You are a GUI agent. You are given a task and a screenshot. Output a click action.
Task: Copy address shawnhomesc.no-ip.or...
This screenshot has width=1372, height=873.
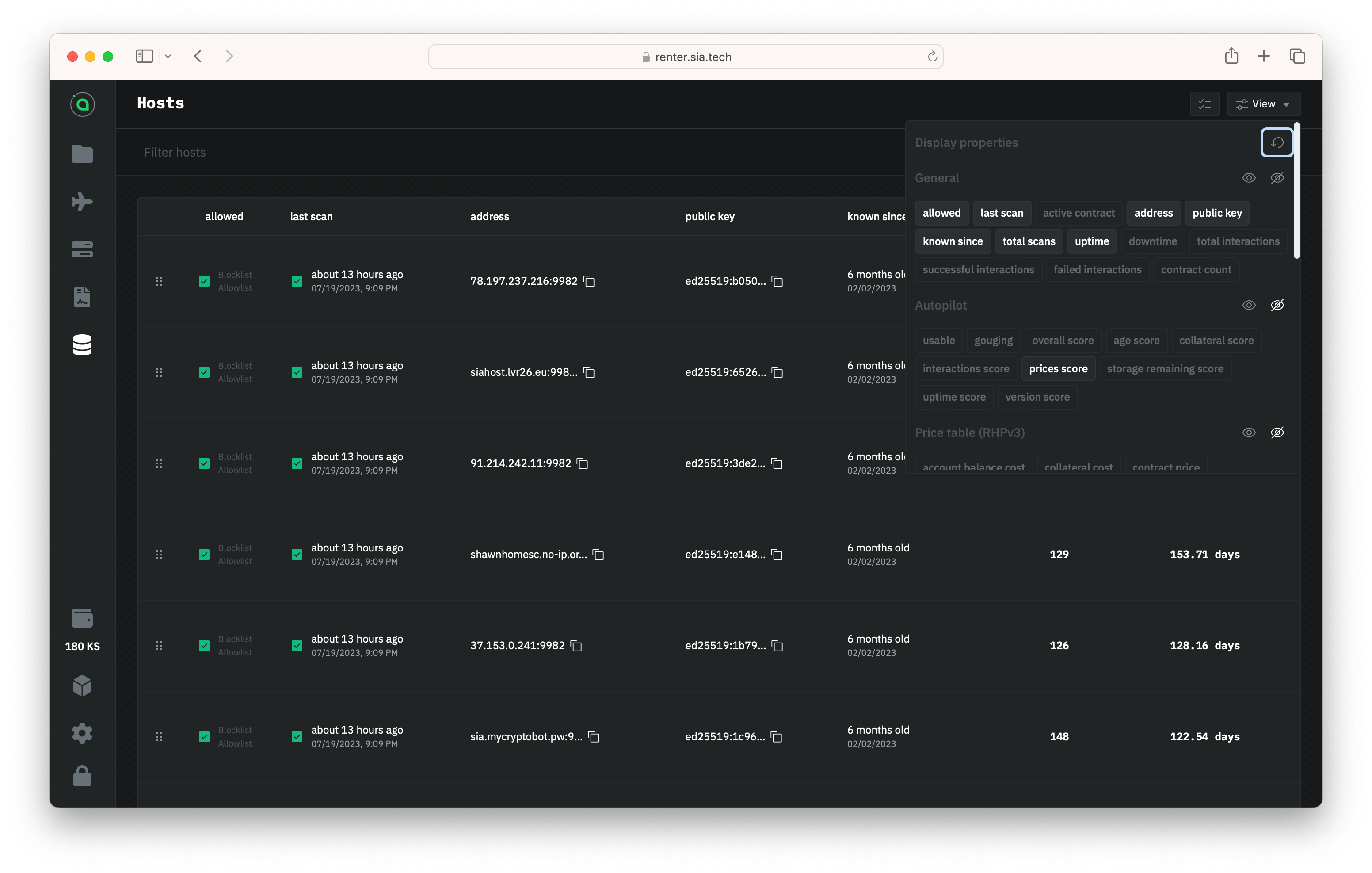[598, 555]
